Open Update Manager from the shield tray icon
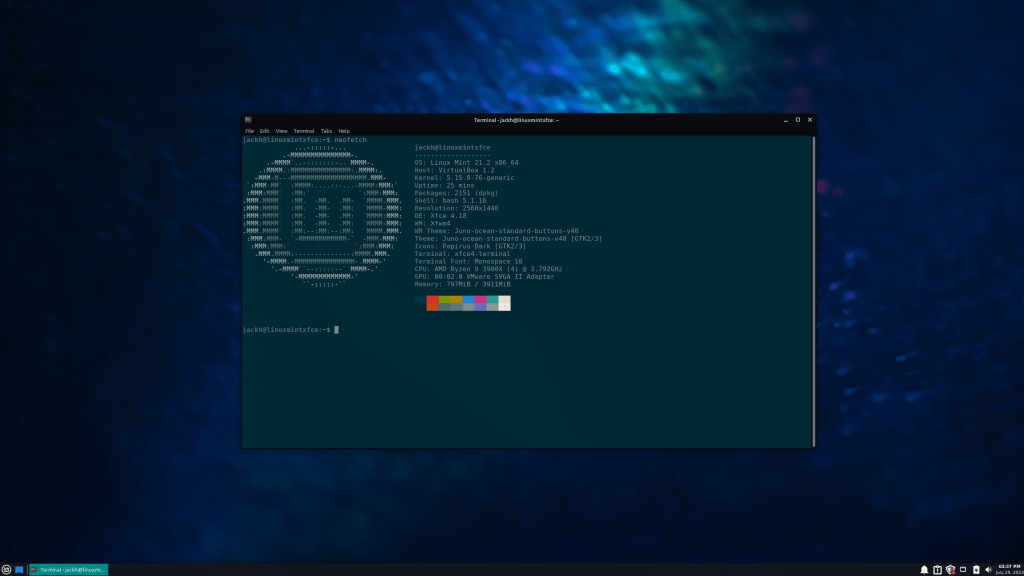Viewport: 1024px width, 576px height. click(951, 569)
